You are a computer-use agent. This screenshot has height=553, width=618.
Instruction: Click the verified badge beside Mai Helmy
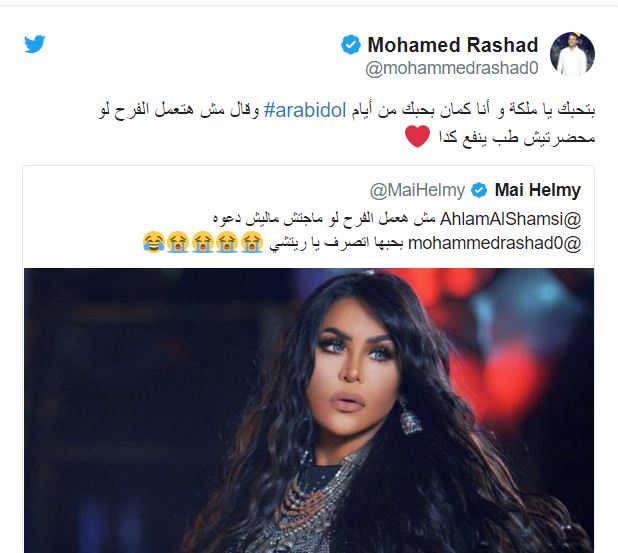[x=479, y=190]
